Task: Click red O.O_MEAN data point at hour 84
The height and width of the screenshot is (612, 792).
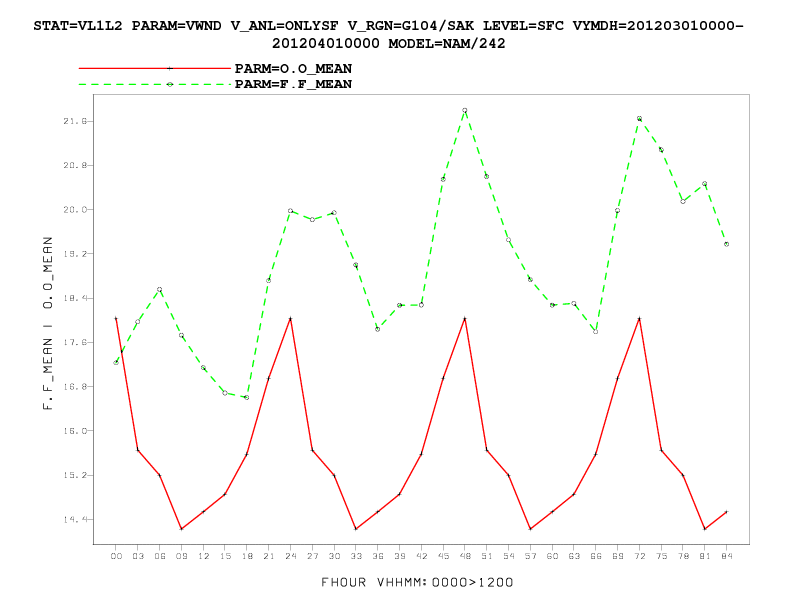Action: (726, 512)
